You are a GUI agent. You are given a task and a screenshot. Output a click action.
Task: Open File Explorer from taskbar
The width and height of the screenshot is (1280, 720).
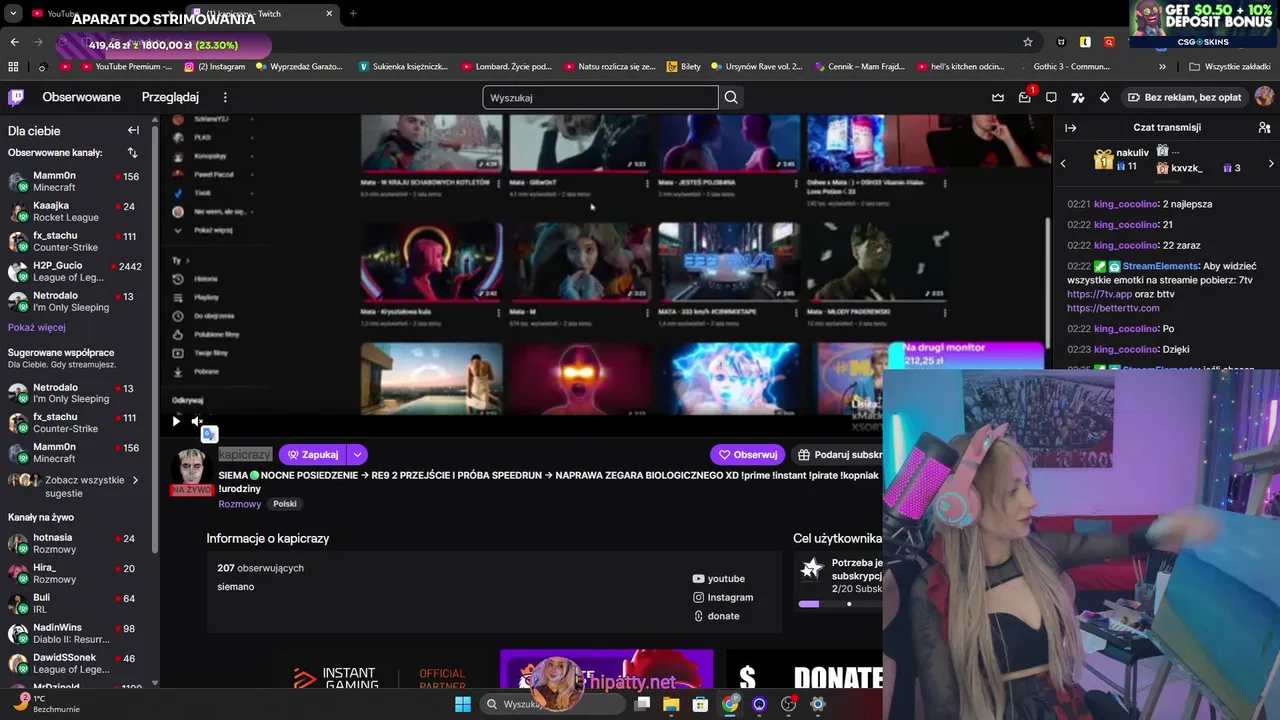671,704
